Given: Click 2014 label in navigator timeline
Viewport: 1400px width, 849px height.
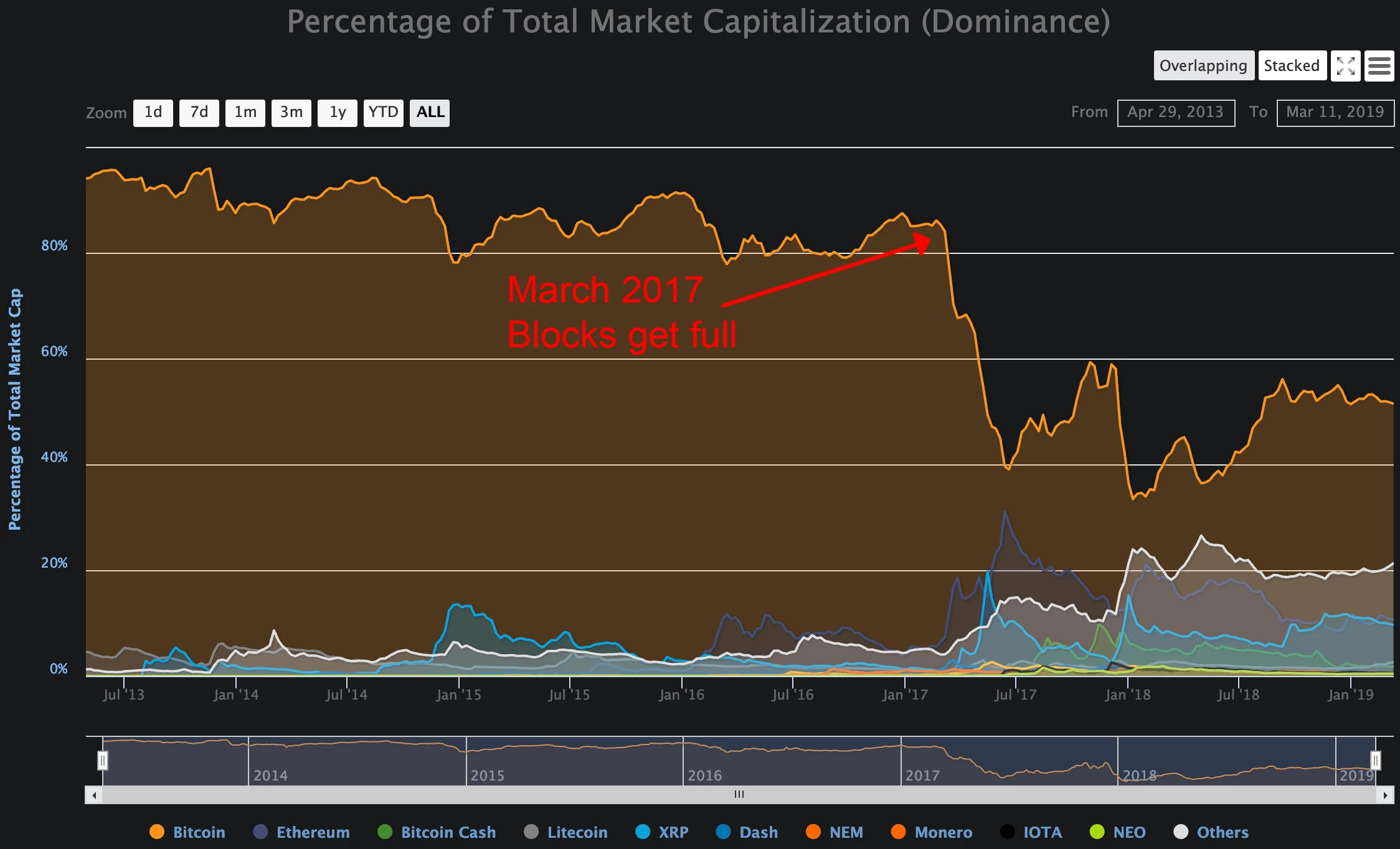Looking at the screenshot, I should point(270,776).
